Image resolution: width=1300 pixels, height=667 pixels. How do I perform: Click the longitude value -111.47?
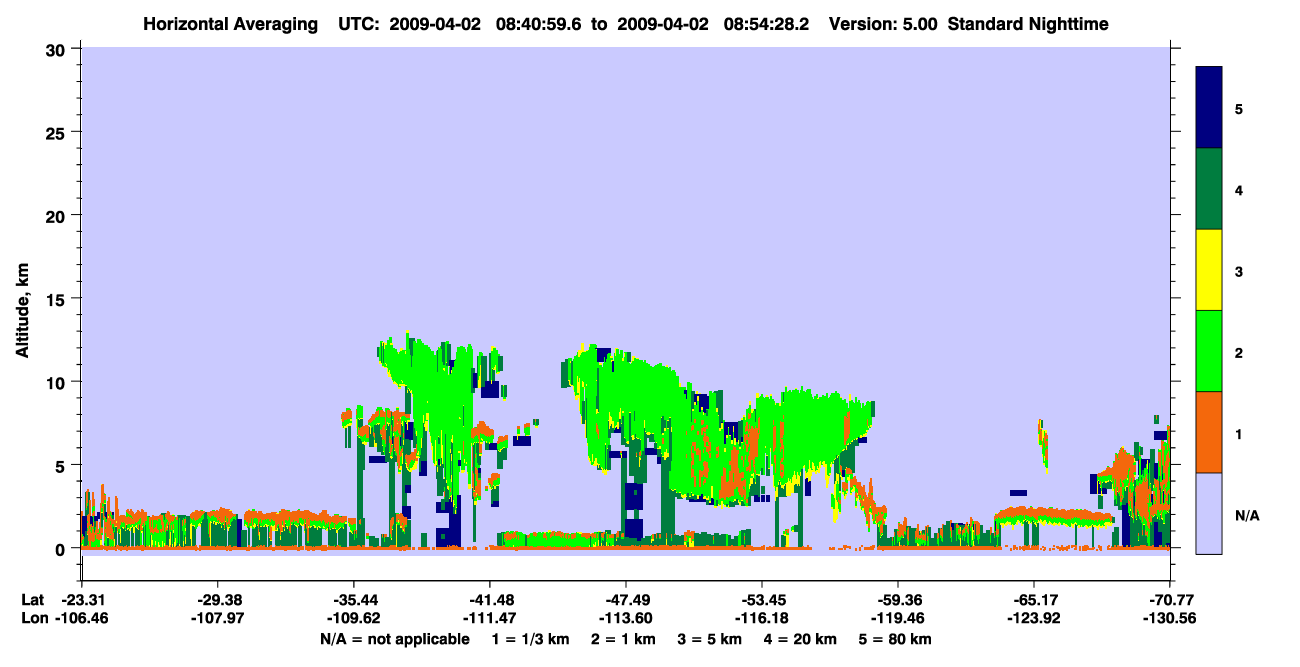(x=489, y=619)
